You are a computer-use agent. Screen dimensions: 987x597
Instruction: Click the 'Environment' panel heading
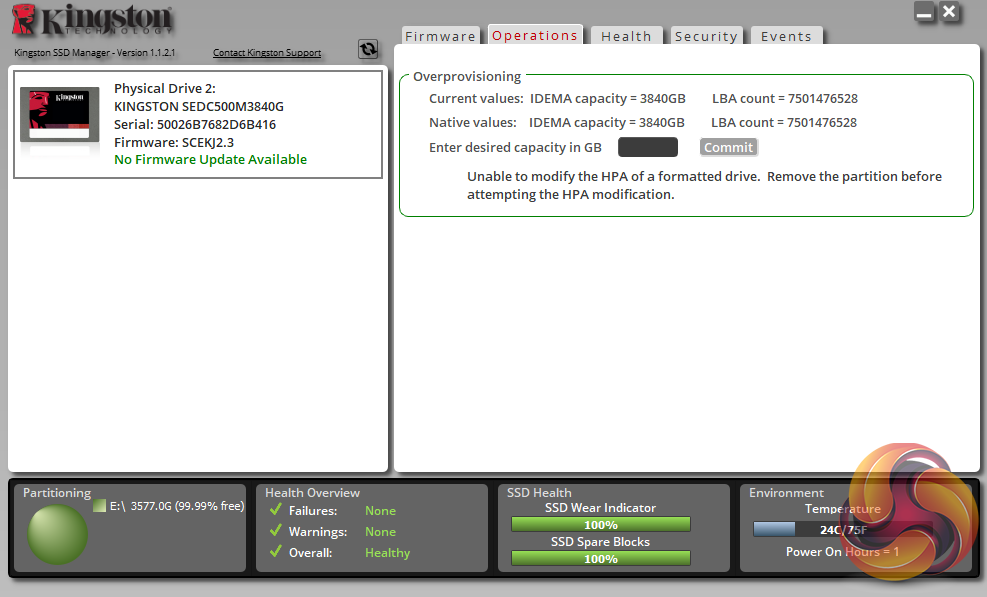(786, 493)
